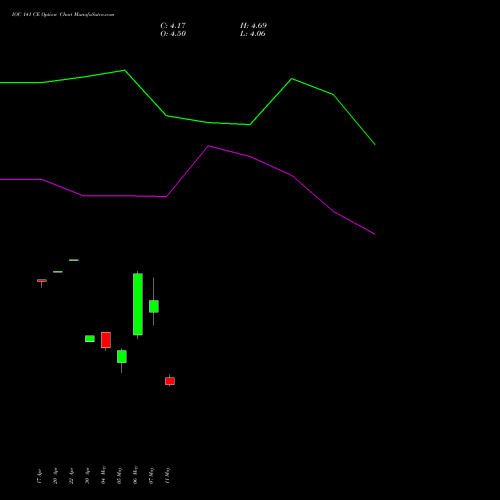The width and height of the screenshot is (500, 500).
Task: Select the '22 Apr' date label
Action: 71,476
